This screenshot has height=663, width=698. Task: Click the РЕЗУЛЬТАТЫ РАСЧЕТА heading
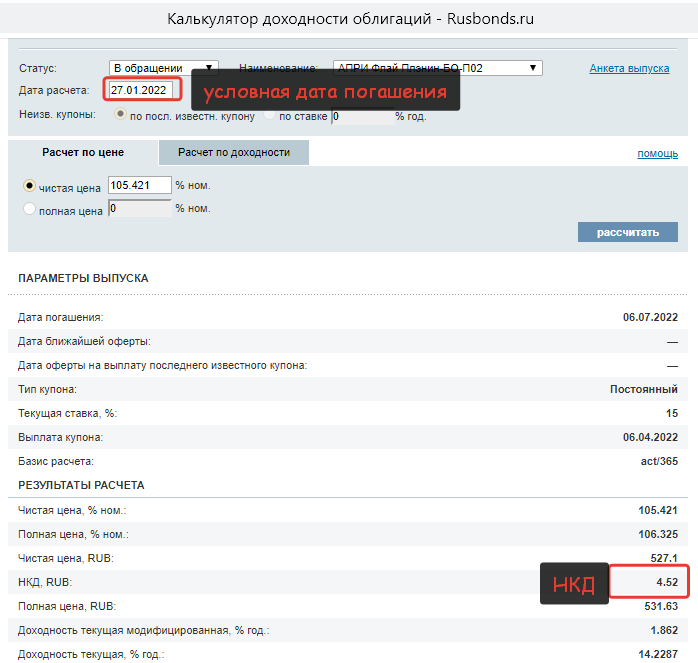(x=81, y=485)
